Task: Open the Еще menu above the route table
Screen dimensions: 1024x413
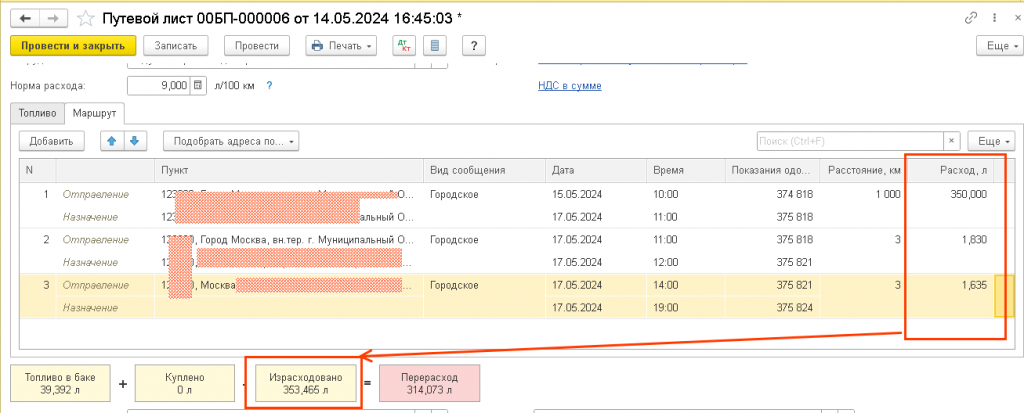Action: [991, 140]
